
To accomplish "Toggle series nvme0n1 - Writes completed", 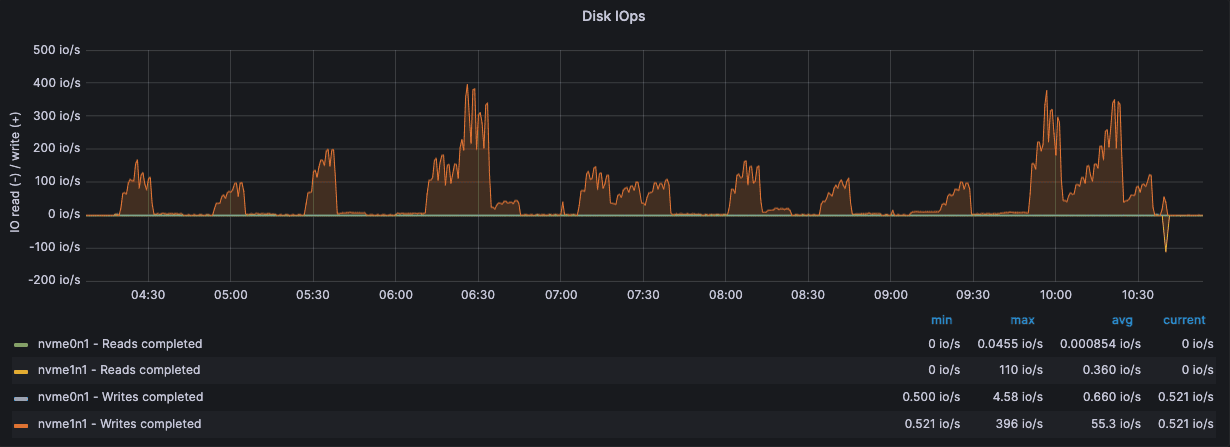I will [x=119, y=398].
